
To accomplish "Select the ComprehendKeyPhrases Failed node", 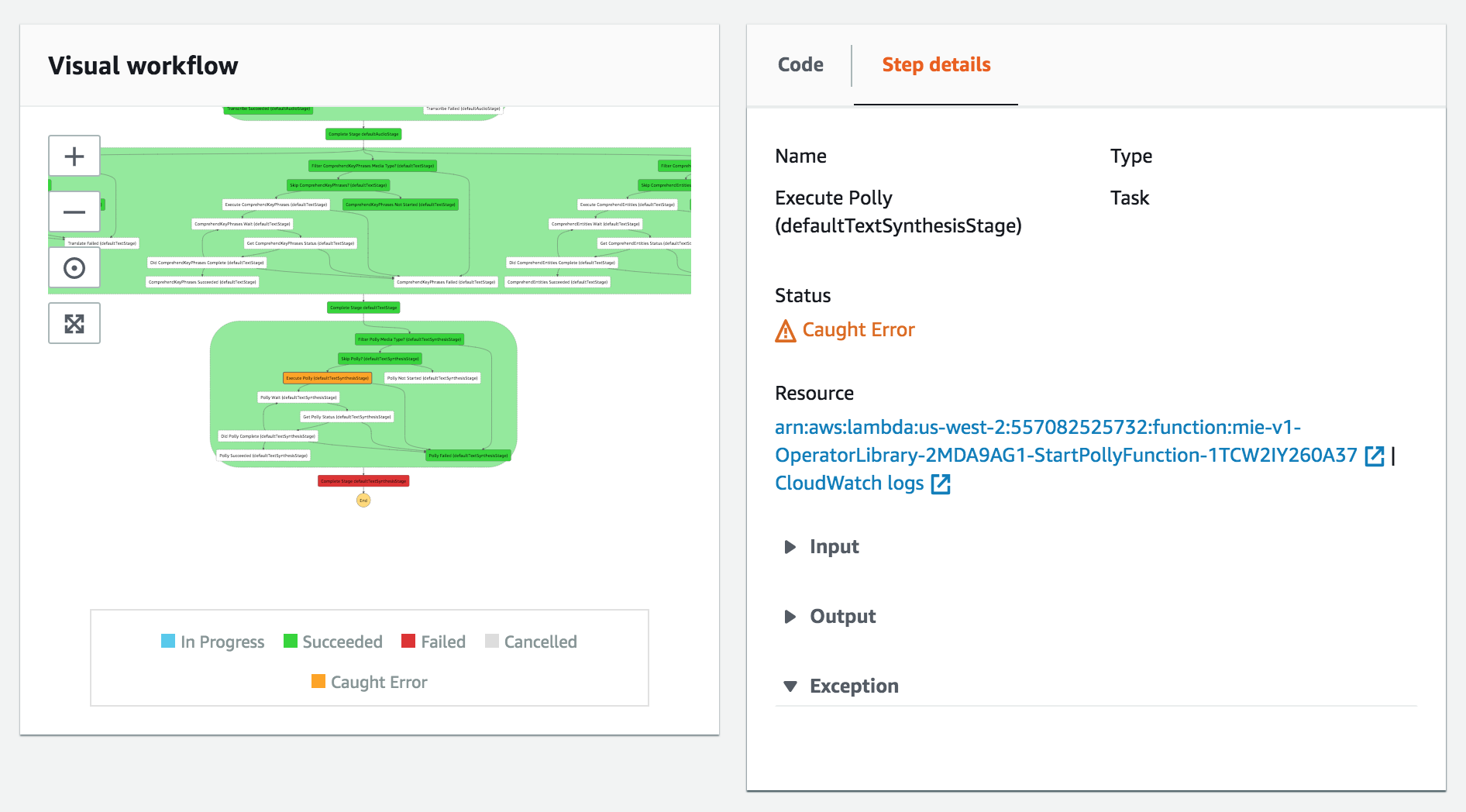I will (446, 282).
